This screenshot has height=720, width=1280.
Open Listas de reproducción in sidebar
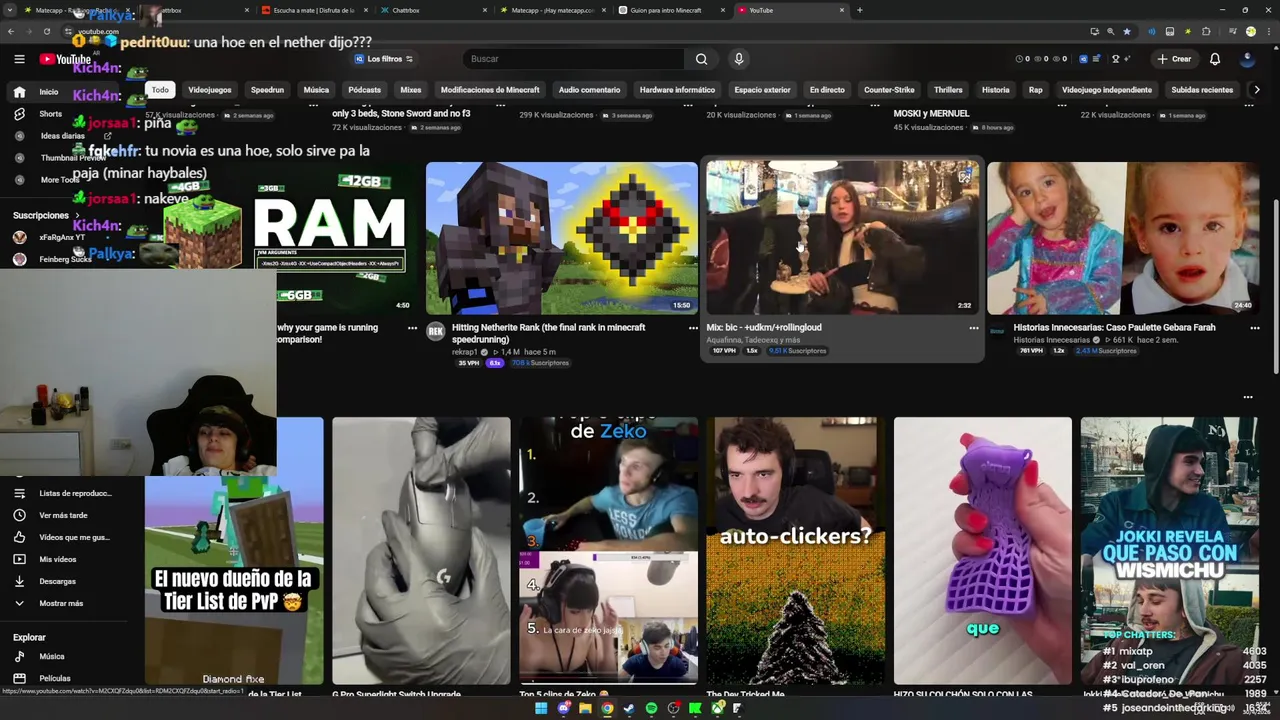click(x=65, y=493)
